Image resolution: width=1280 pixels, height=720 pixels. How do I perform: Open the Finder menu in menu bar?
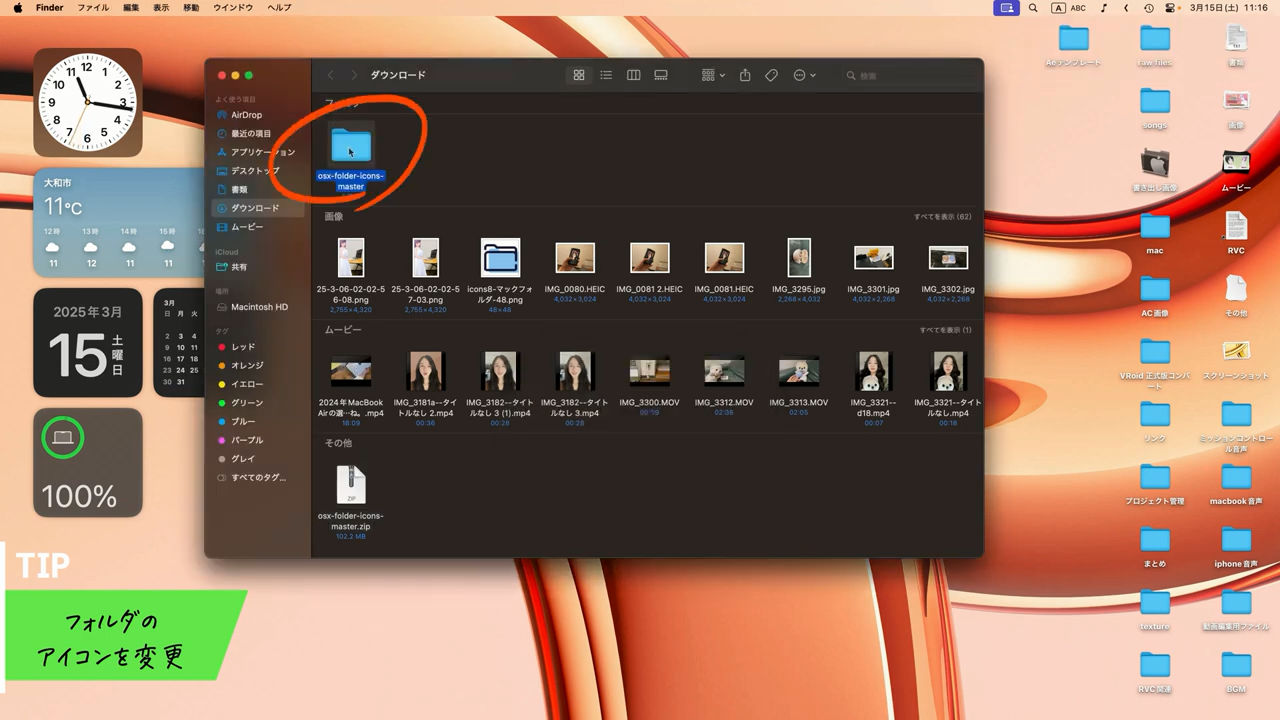pos(49,7)
